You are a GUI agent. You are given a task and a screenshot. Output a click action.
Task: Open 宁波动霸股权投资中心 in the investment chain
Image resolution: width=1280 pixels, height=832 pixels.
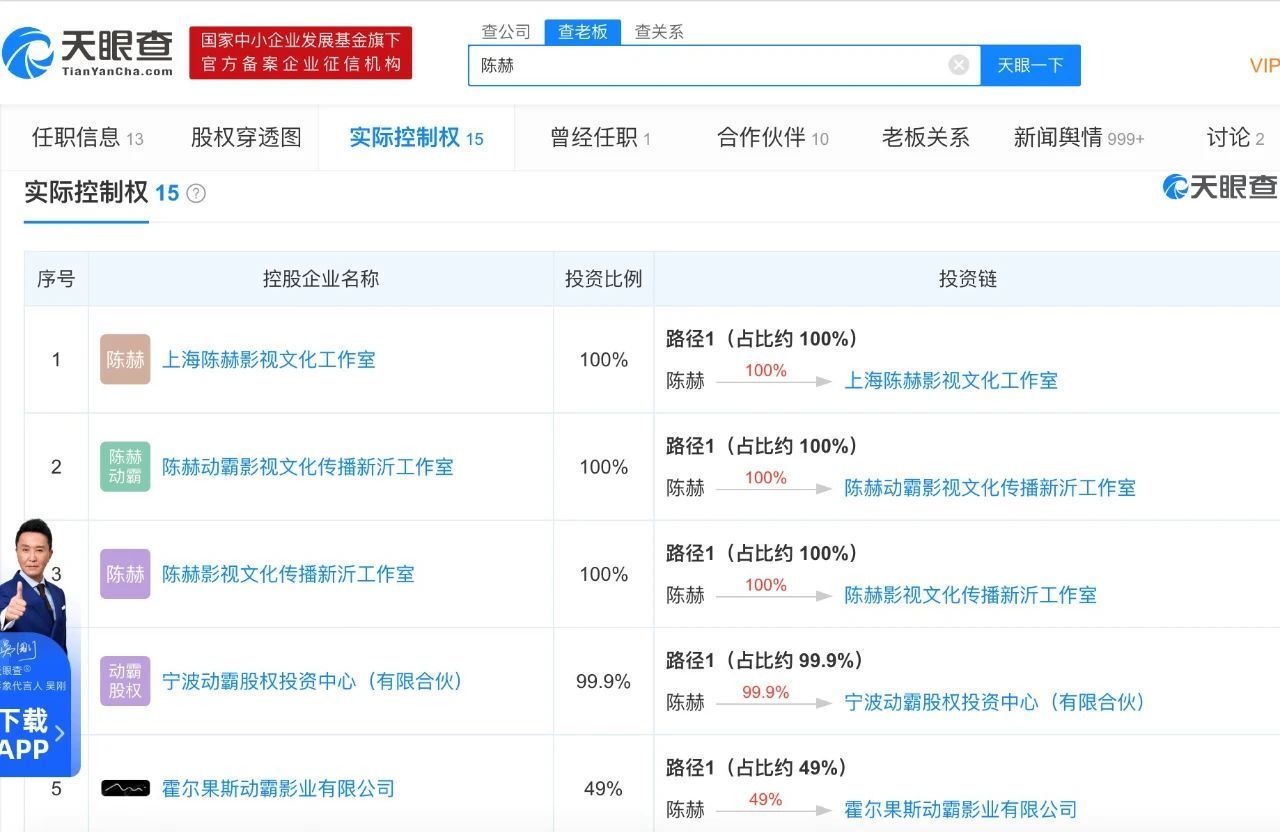click(995, 702)
